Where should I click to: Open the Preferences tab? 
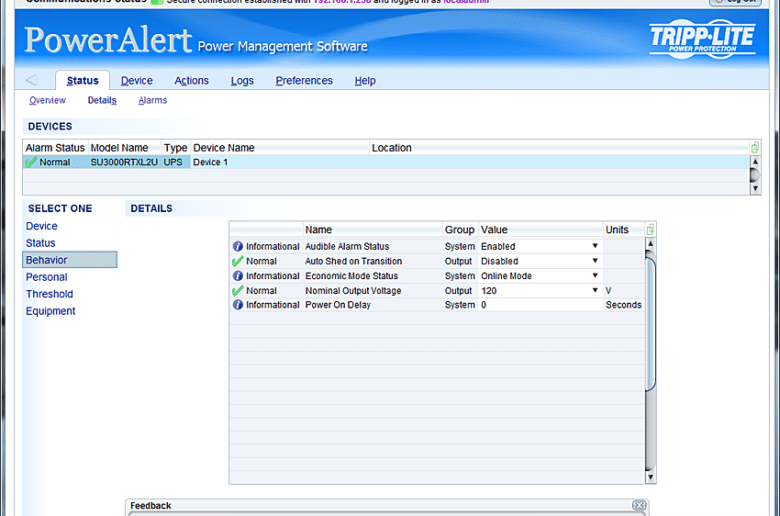304,80
